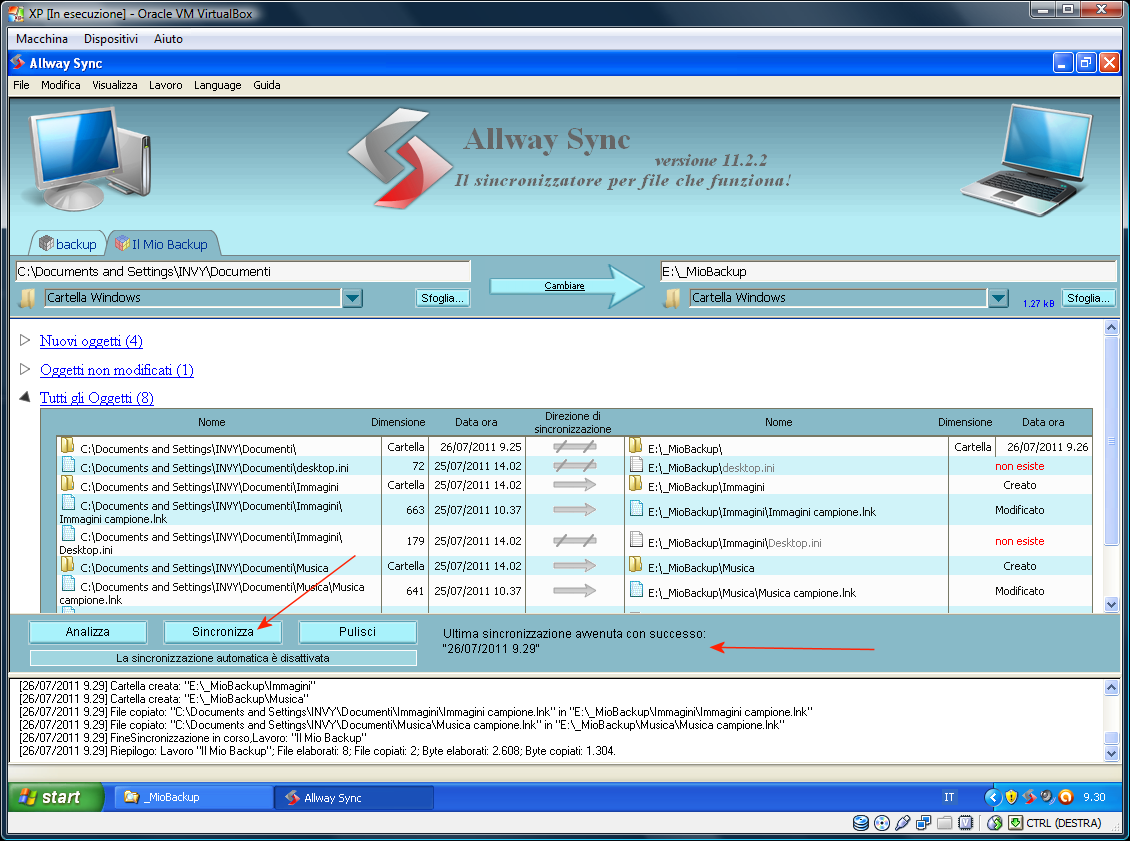Click the yellow security shield tray icon
Screen dimensions: 1130x841
[x=1011, y=797]
